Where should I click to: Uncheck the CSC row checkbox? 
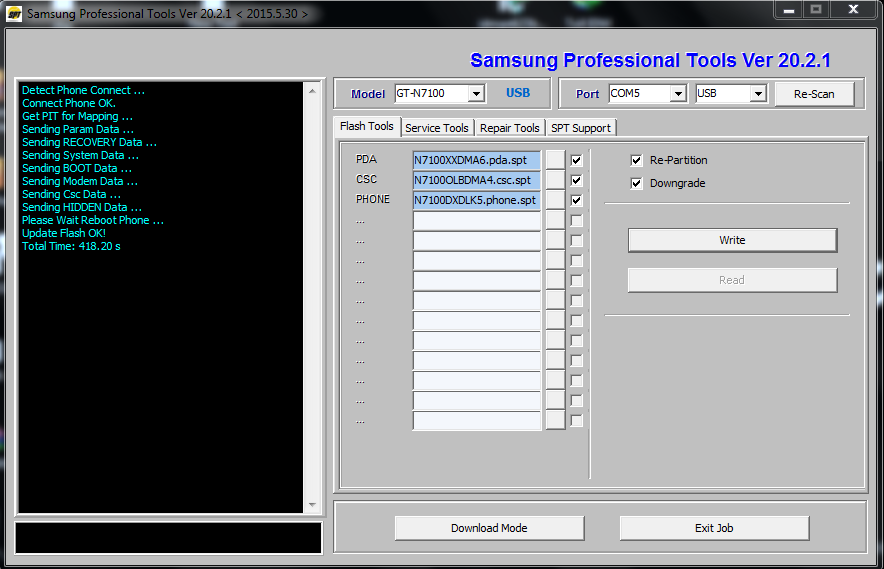(576, 180)
